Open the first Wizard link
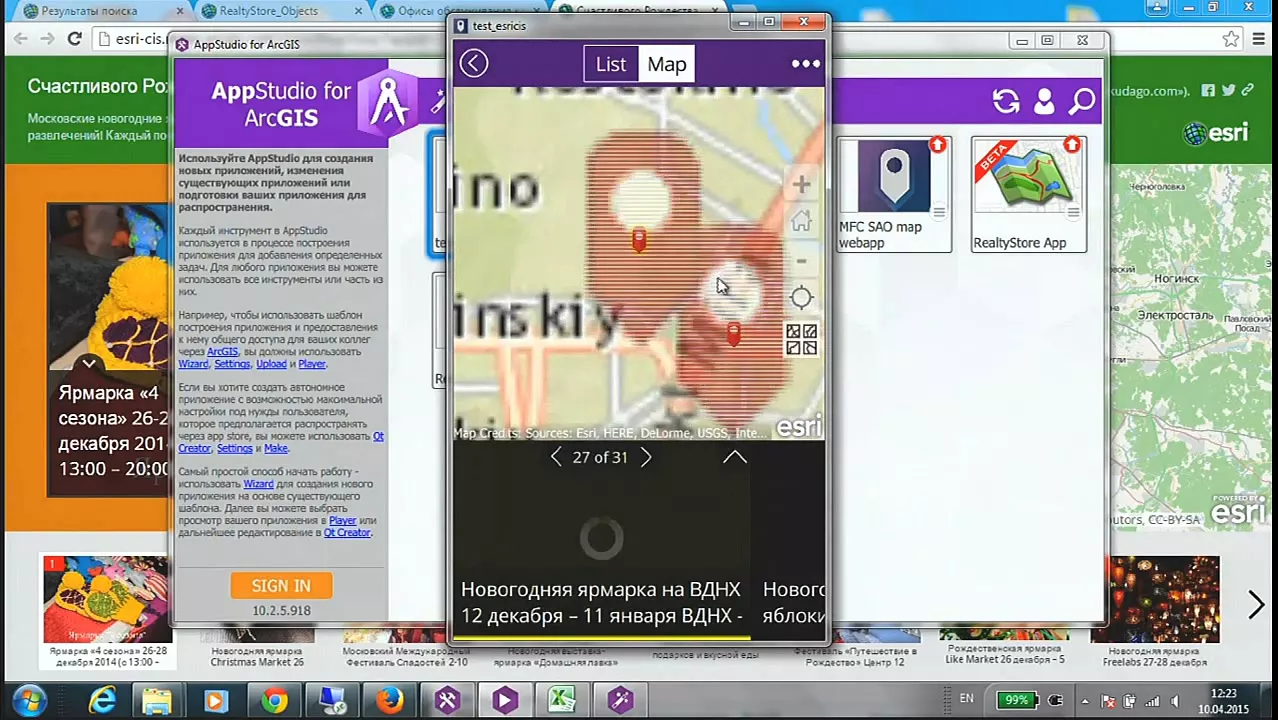This screenshot has height=720, width=1278. 193,364
